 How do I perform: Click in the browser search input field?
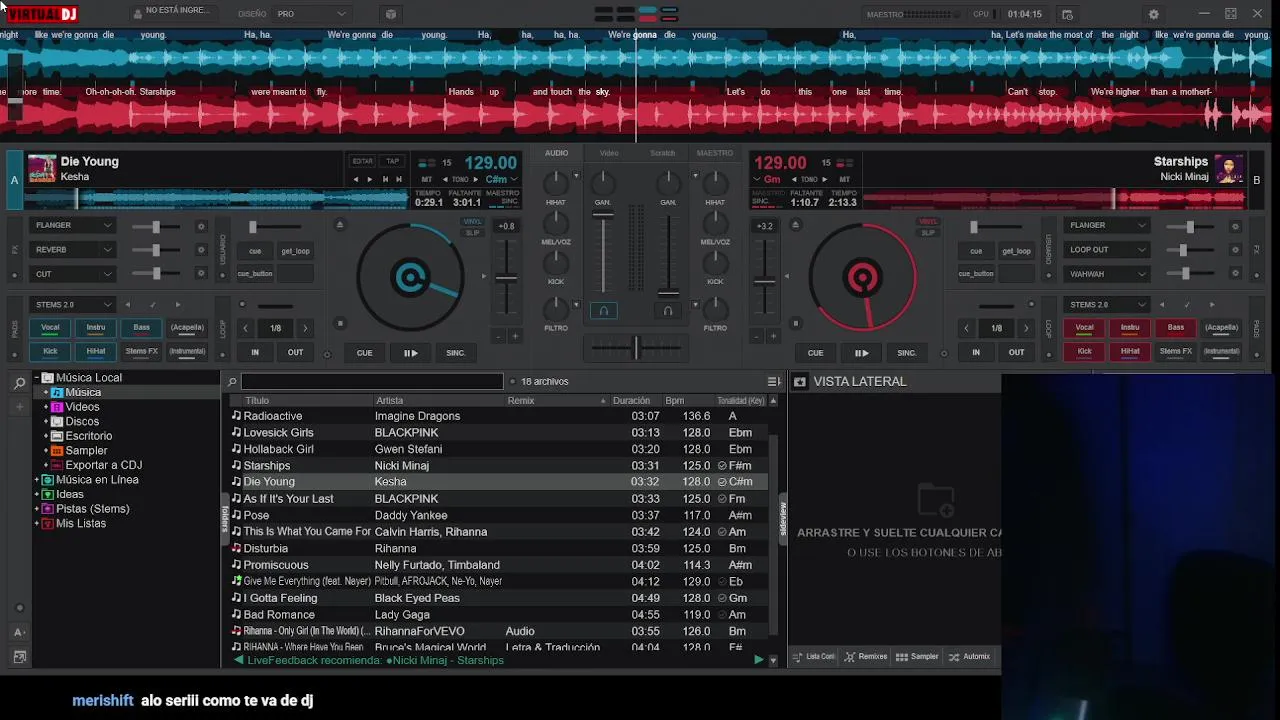372,381
